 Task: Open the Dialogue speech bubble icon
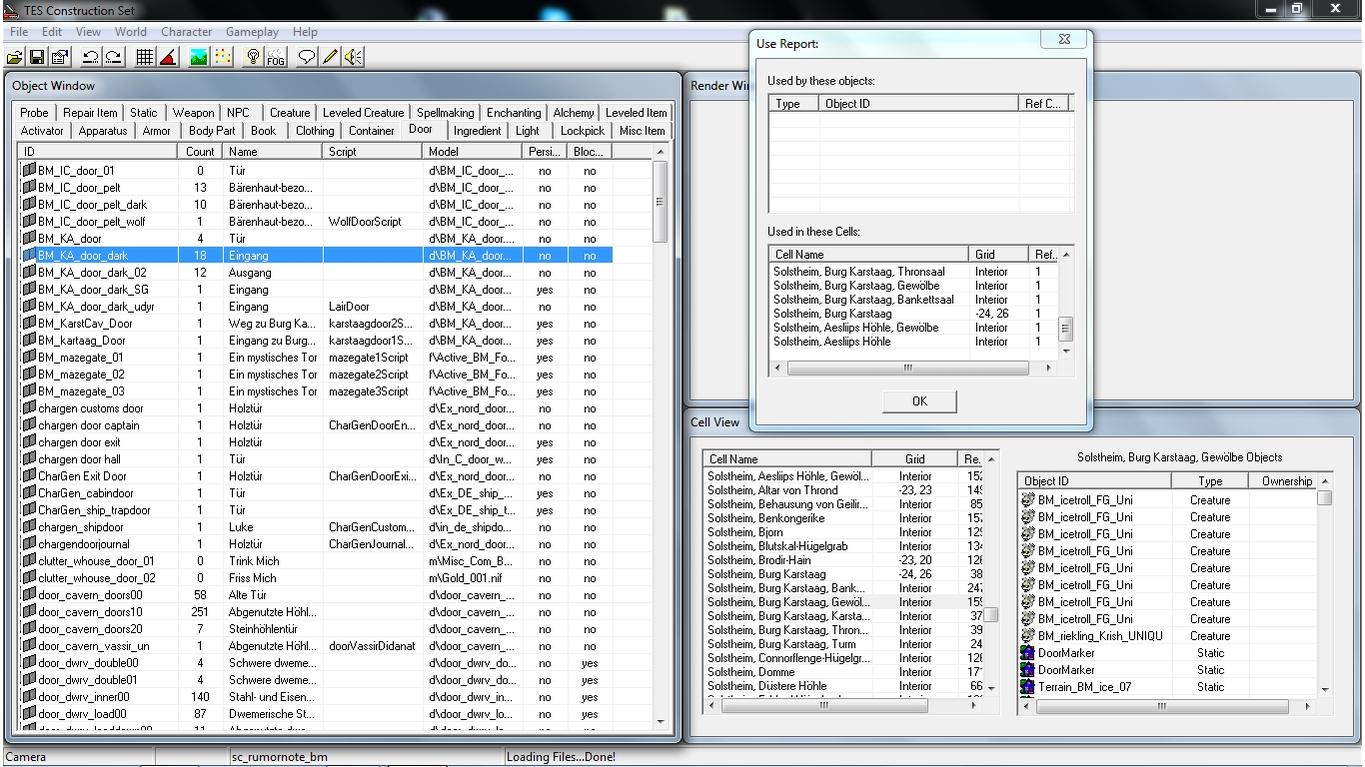pos(307,57)
